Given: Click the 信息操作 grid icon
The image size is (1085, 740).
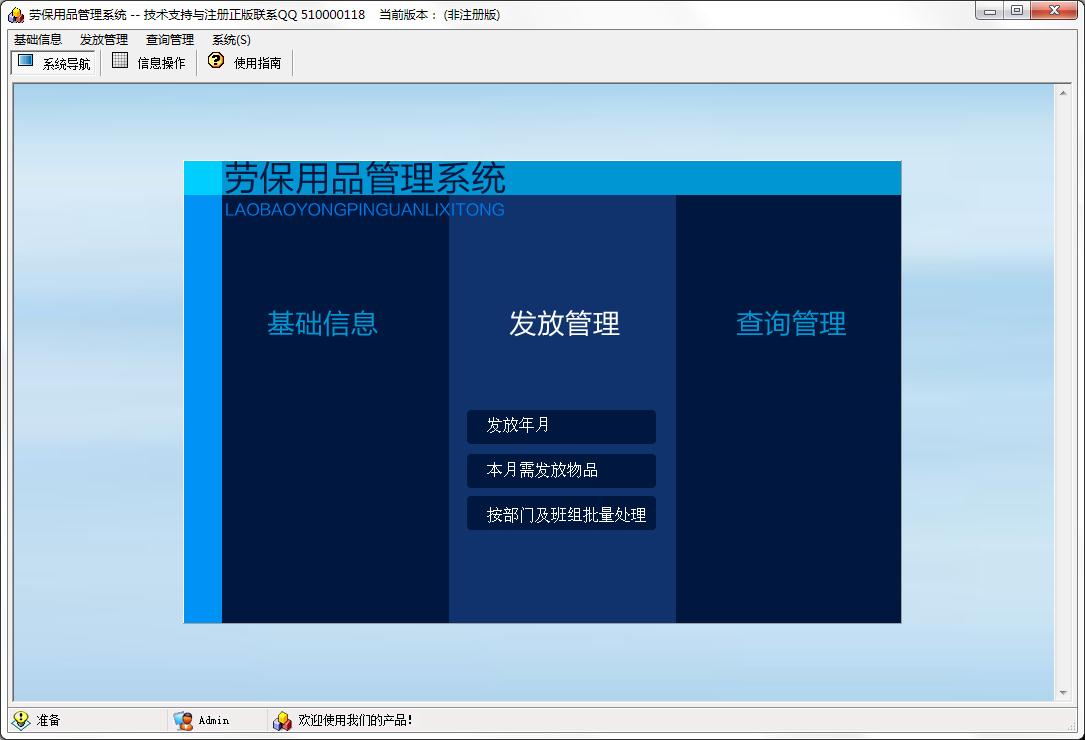Looking at the screenshot, I should (x=120, y=61).
